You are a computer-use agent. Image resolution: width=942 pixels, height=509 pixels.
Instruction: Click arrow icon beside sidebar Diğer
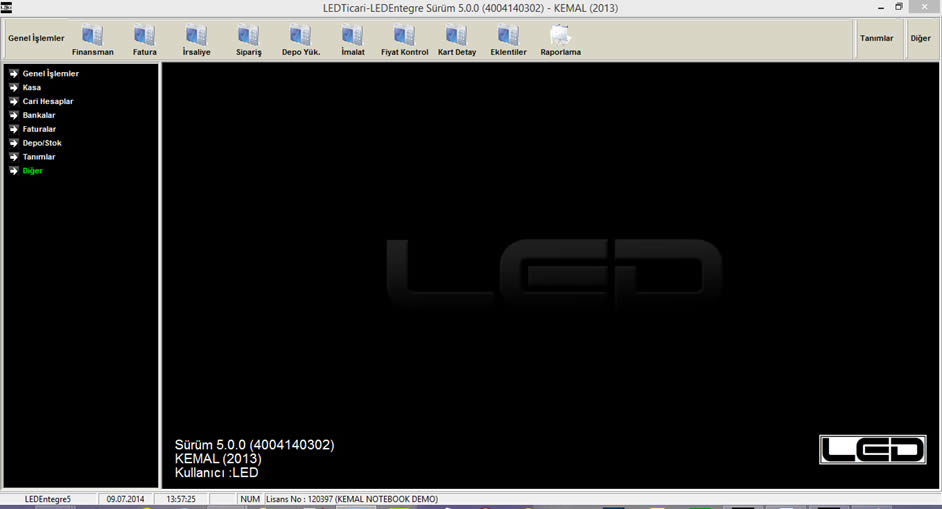(14, 171)
